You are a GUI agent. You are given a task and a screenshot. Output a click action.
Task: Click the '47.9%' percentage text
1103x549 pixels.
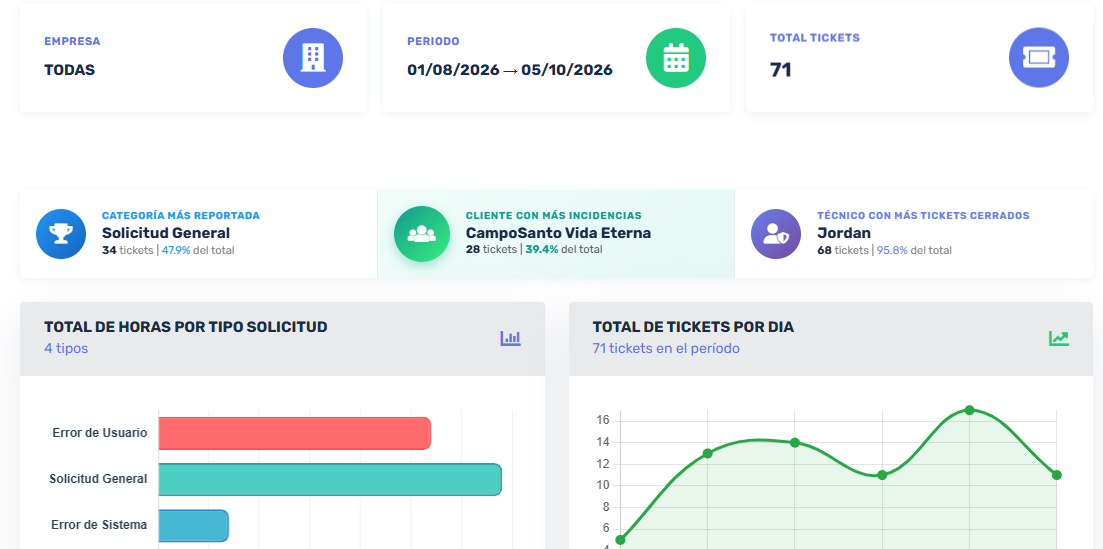pos(176,250)
